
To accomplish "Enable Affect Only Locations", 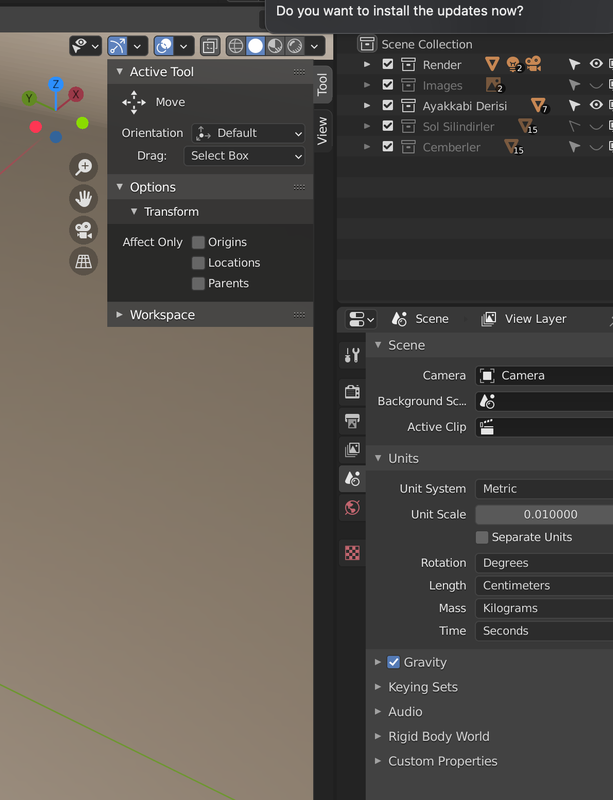I will tap(198, 263).
